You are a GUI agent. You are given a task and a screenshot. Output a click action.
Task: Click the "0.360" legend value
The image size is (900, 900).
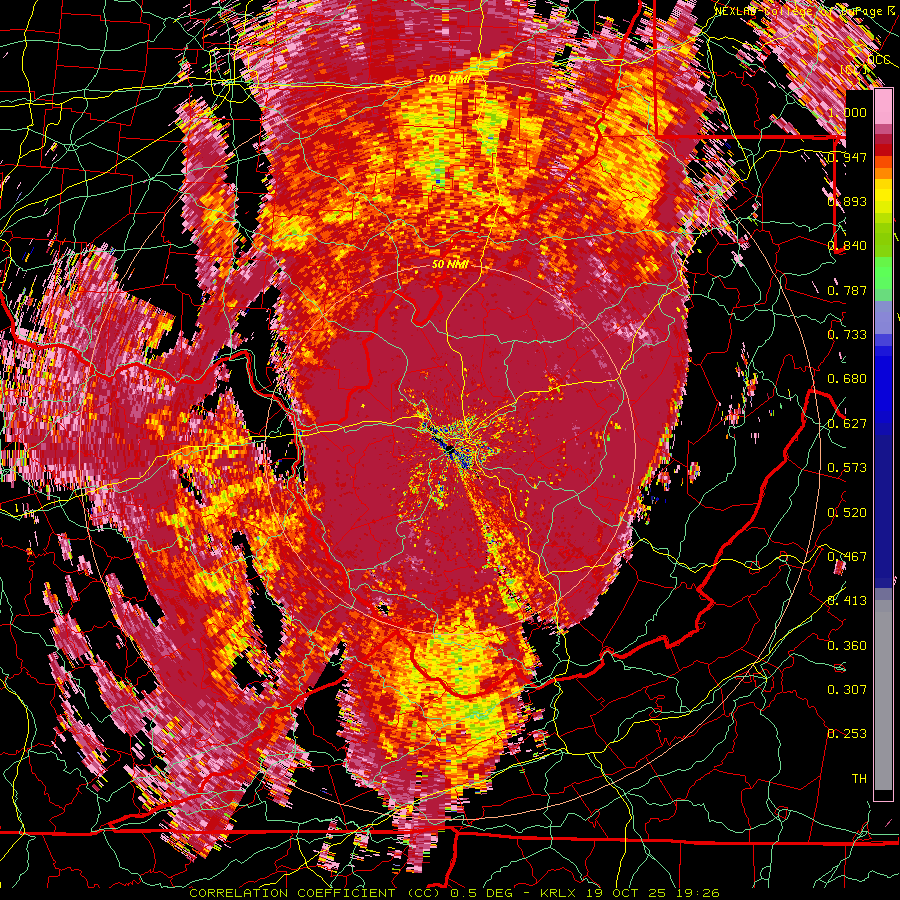pos(847,646)
